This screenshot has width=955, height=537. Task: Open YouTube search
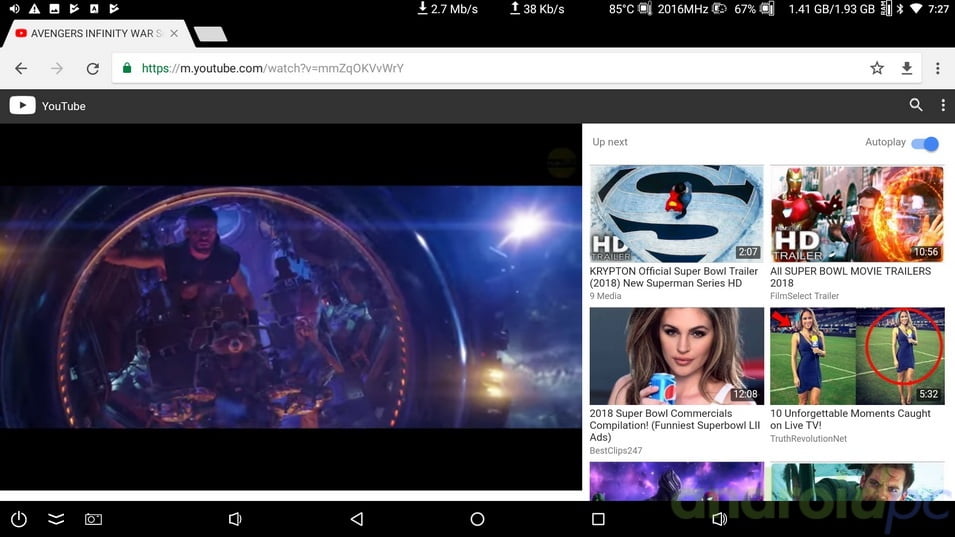[915, 105]
